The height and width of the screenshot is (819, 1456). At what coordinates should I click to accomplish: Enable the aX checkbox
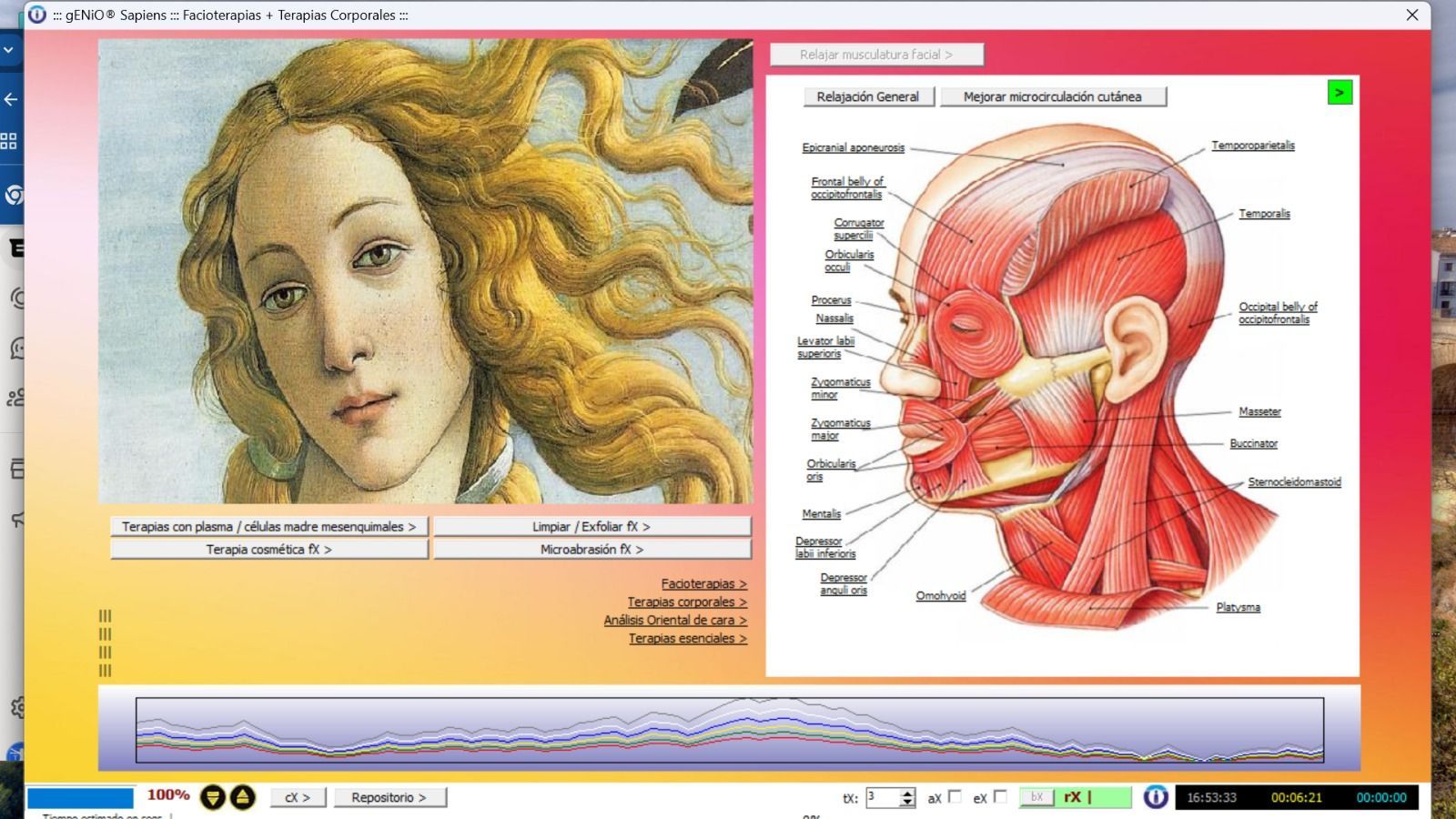(x=955, y=796)
